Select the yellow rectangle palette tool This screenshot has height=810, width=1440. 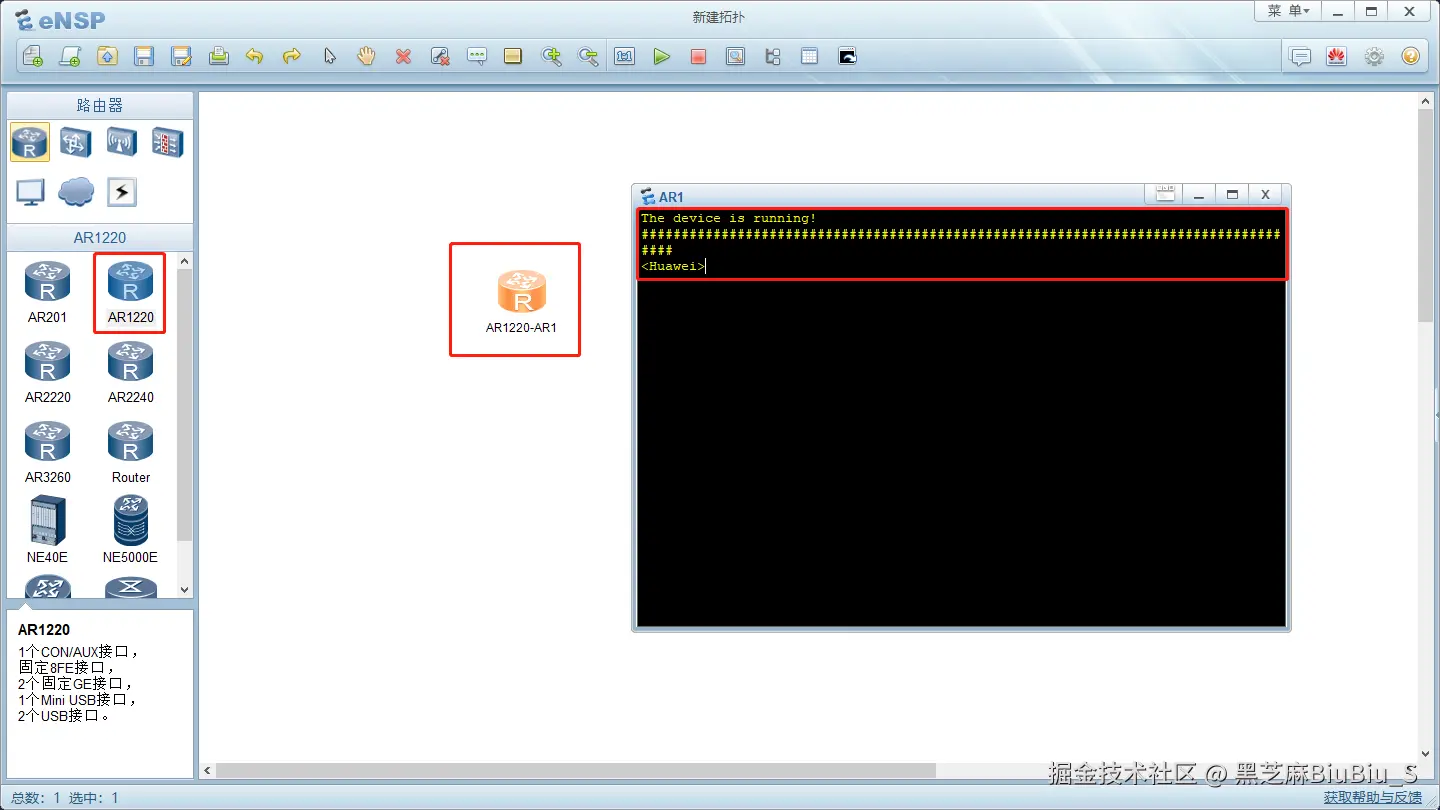pos(513,57)
